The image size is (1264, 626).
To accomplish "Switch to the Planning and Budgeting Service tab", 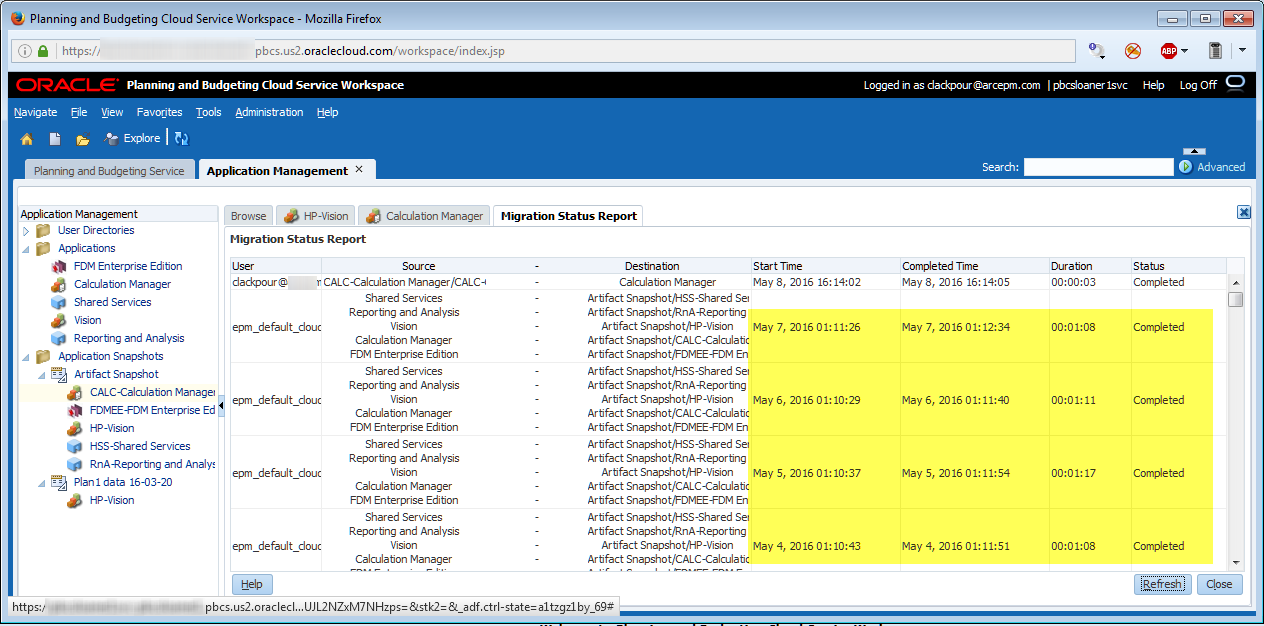I will [109, 171].
